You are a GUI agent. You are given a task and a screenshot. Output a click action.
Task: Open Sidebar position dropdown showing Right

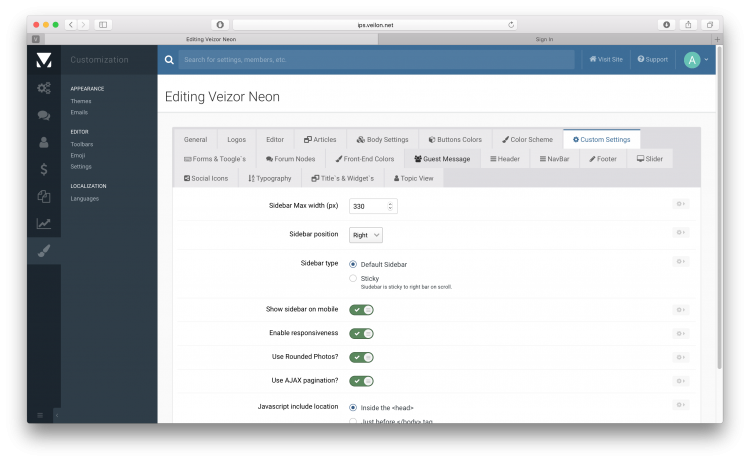click(x=366, y=235)
